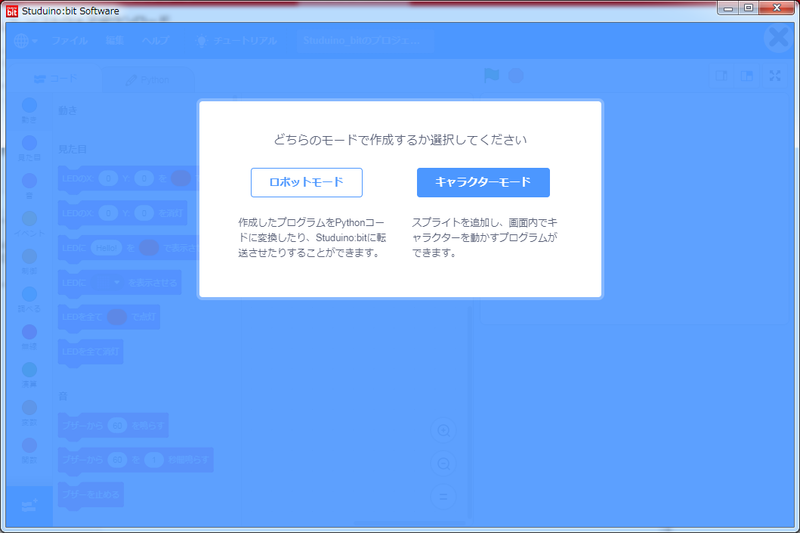
Task: Select the 調べる block category
Action: point(29,299)
